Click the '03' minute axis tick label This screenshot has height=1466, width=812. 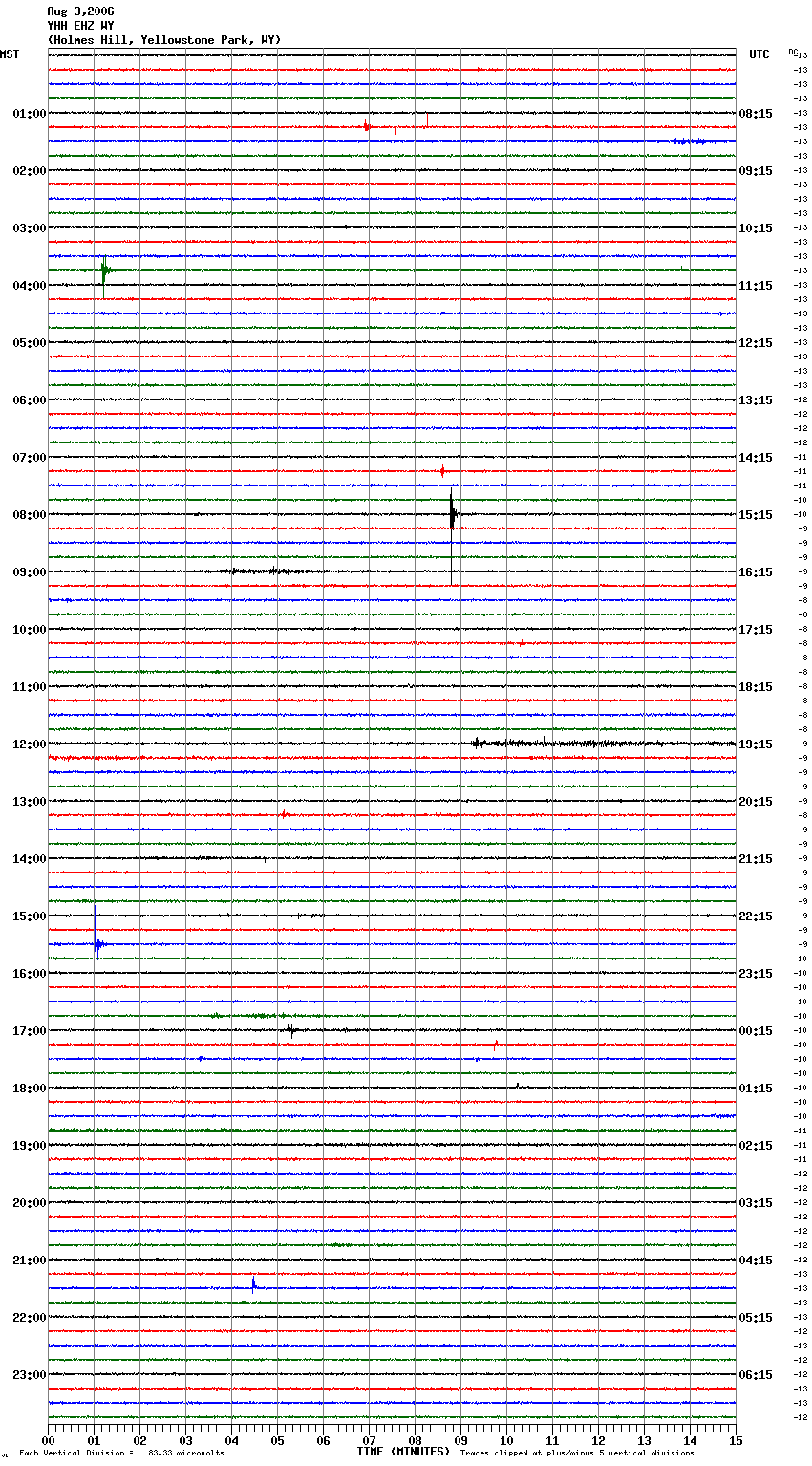click(185, 1440)
